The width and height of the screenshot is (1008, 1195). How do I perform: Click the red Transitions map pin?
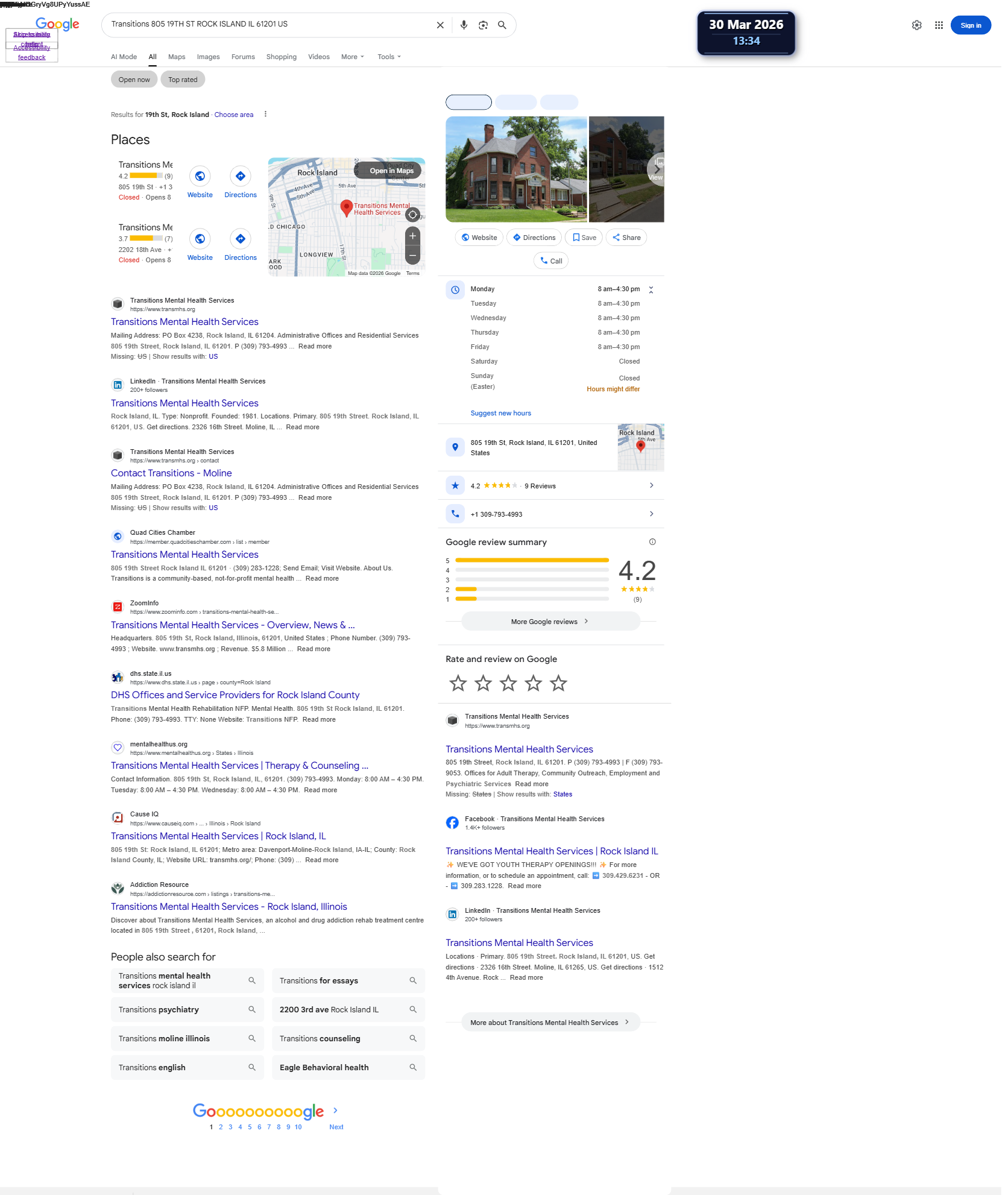click(346, 208)
